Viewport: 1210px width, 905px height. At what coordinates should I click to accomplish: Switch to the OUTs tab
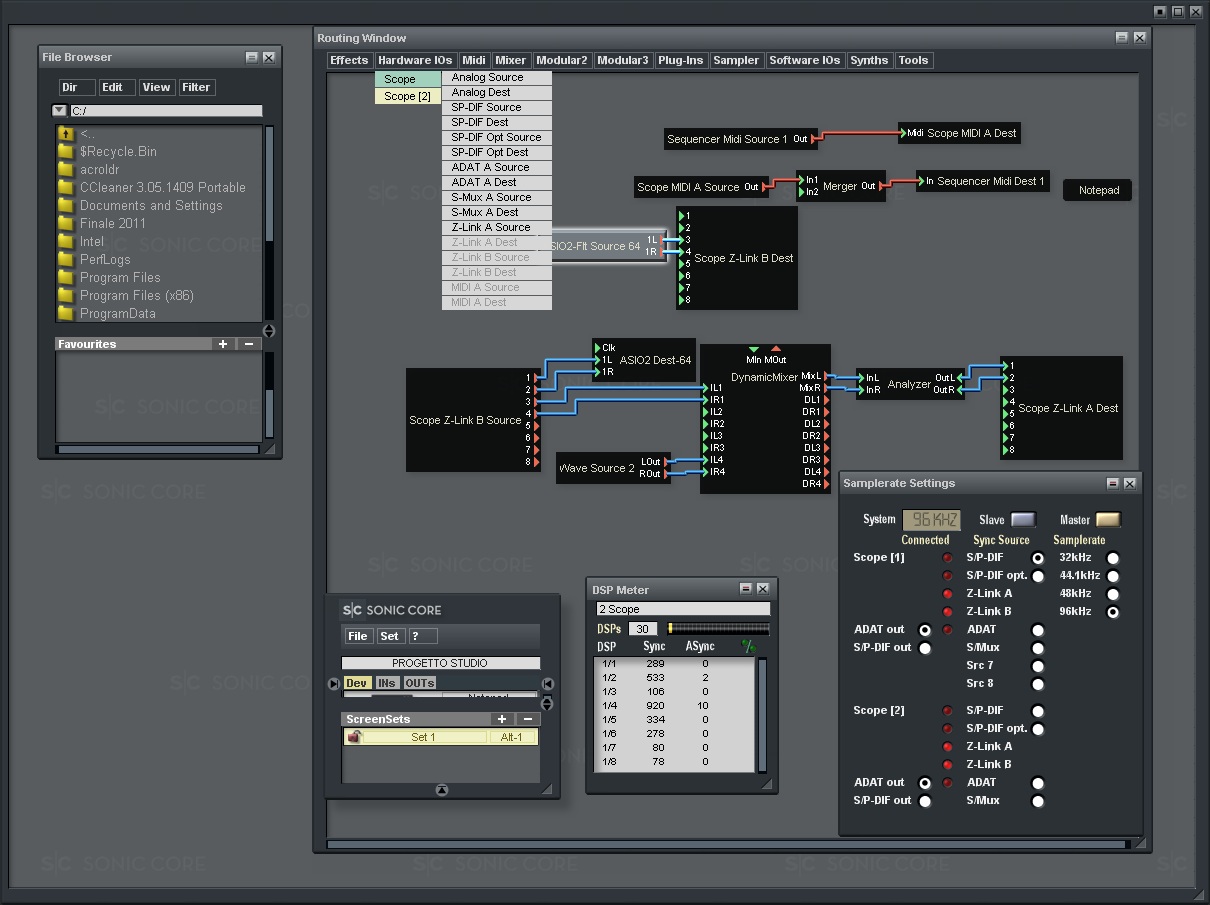pos(420,683)
